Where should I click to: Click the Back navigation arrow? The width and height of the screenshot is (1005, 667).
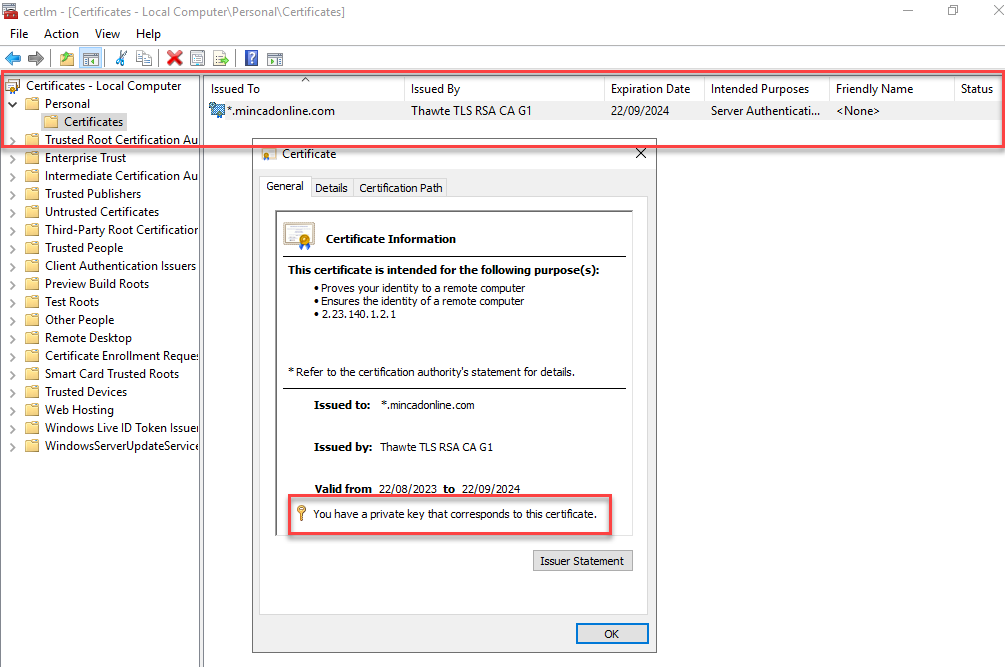(x=12, y=58)
